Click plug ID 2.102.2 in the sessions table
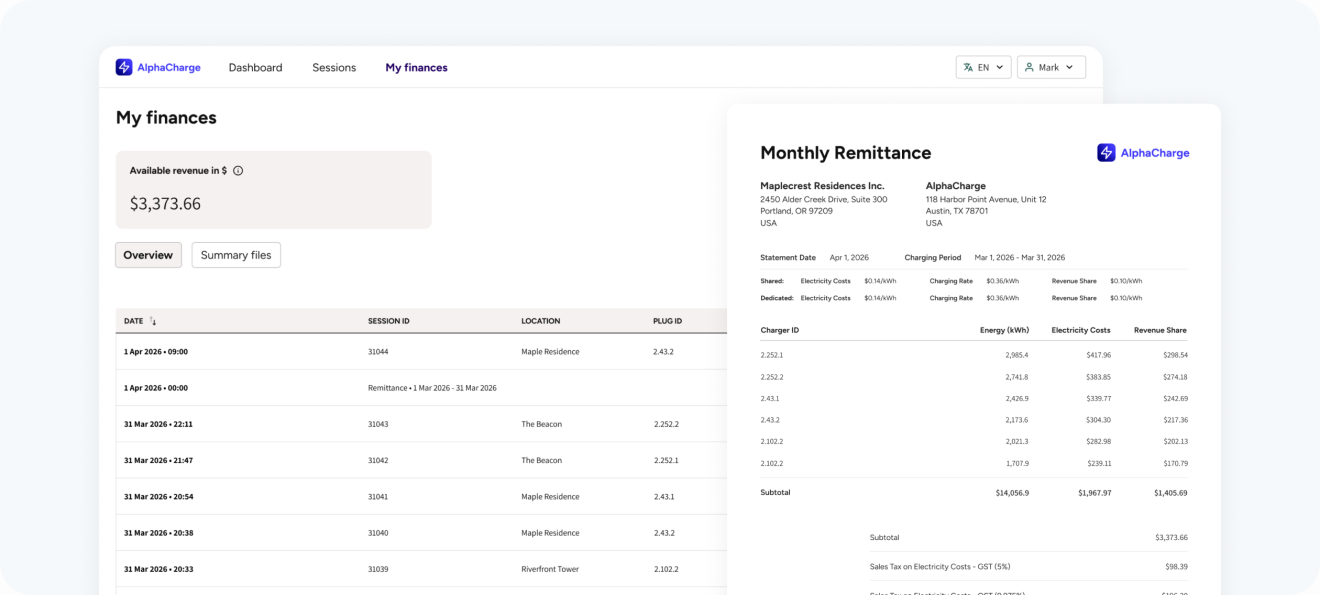The height and width of the screenshot is (595, 1320). coord(666,569)
